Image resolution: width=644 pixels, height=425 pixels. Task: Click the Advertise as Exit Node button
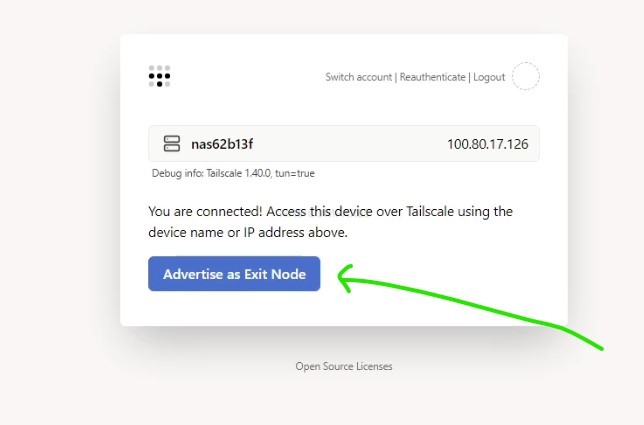[x=234, y=274]
